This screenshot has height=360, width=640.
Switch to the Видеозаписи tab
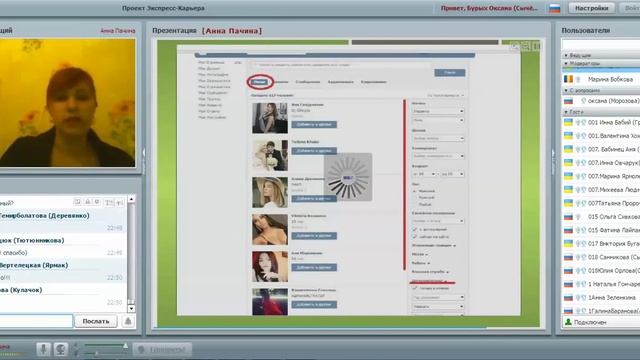pos(373,82)
